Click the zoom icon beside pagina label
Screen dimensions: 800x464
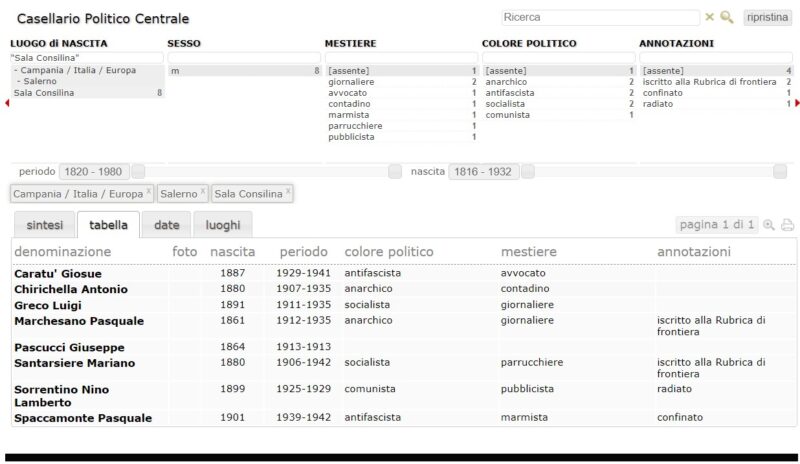(x=768, y=225)
